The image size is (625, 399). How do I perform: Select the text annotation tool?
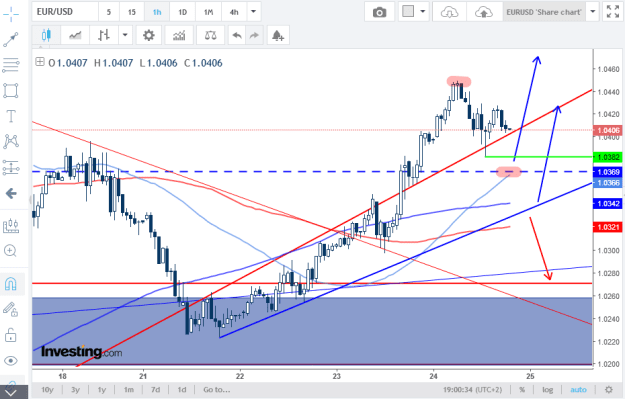click(x=11, y=116)
